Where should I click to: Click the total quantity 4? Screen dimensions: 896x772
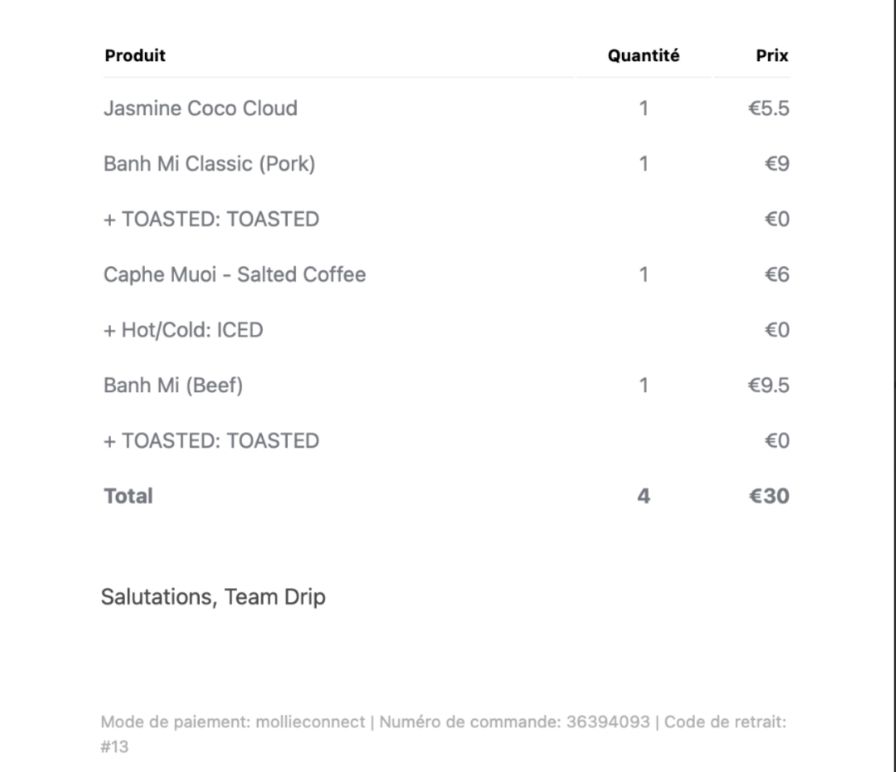[643, 496]
